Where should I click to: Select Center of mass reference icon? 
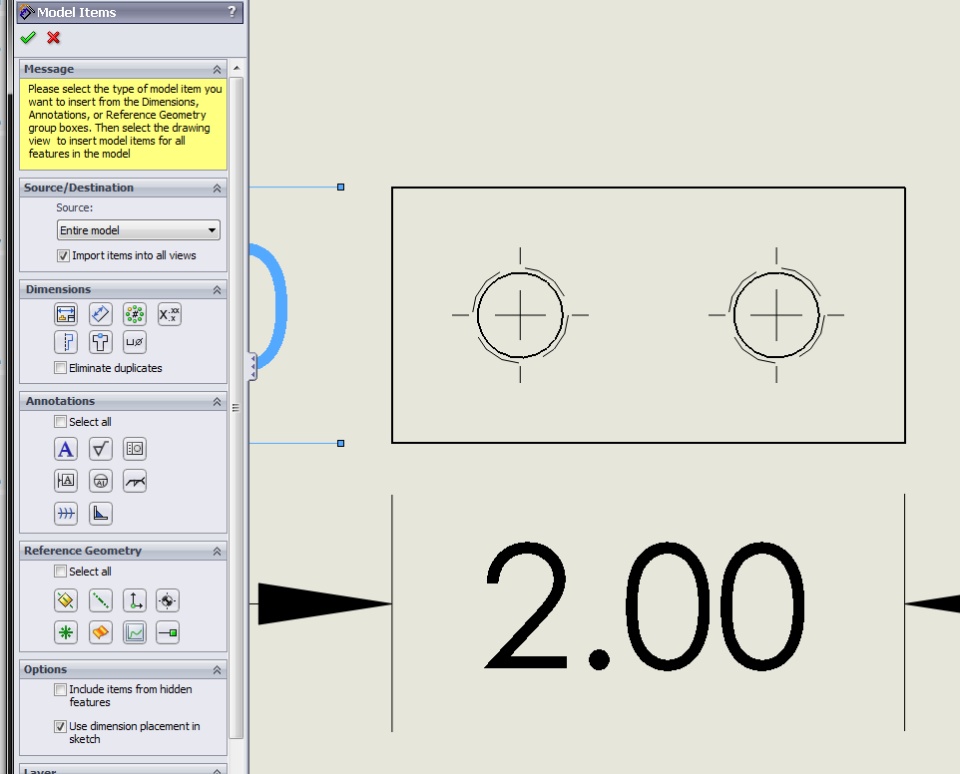167,601
